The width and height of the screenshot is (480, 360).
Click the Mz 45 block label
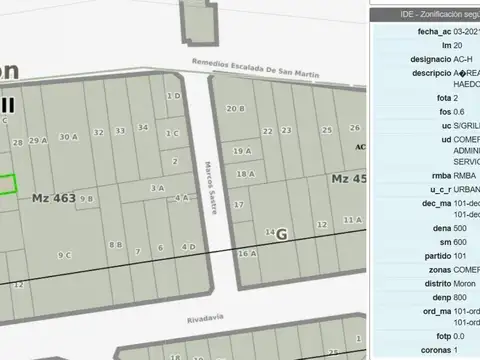[x=349, y=179]
